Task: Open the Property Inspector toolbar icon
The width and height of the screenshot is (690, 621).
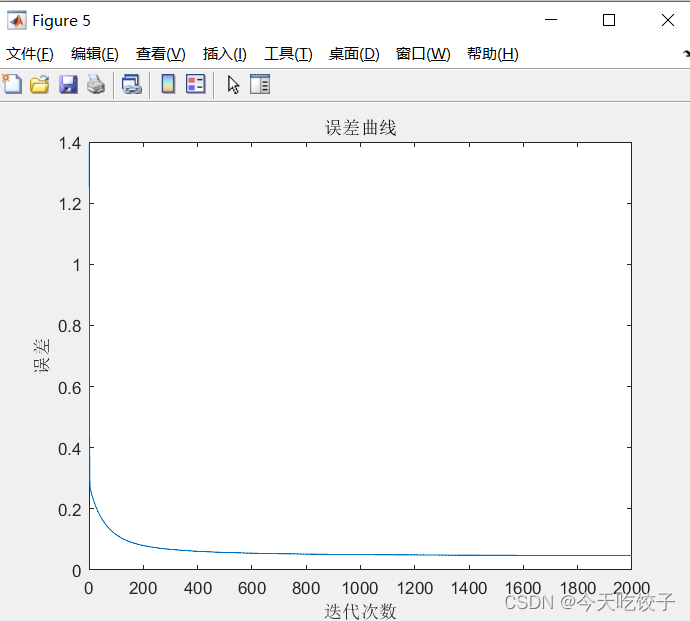Action: [260, 84]
